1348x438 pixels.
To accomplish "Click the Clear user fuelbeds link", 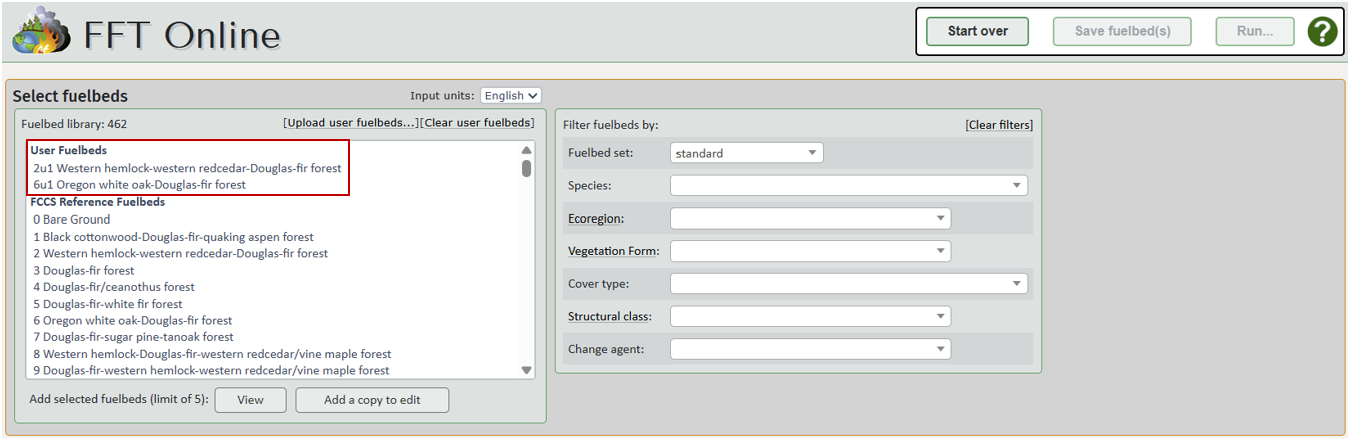I will pyautogui.click(x=477, y=123).
